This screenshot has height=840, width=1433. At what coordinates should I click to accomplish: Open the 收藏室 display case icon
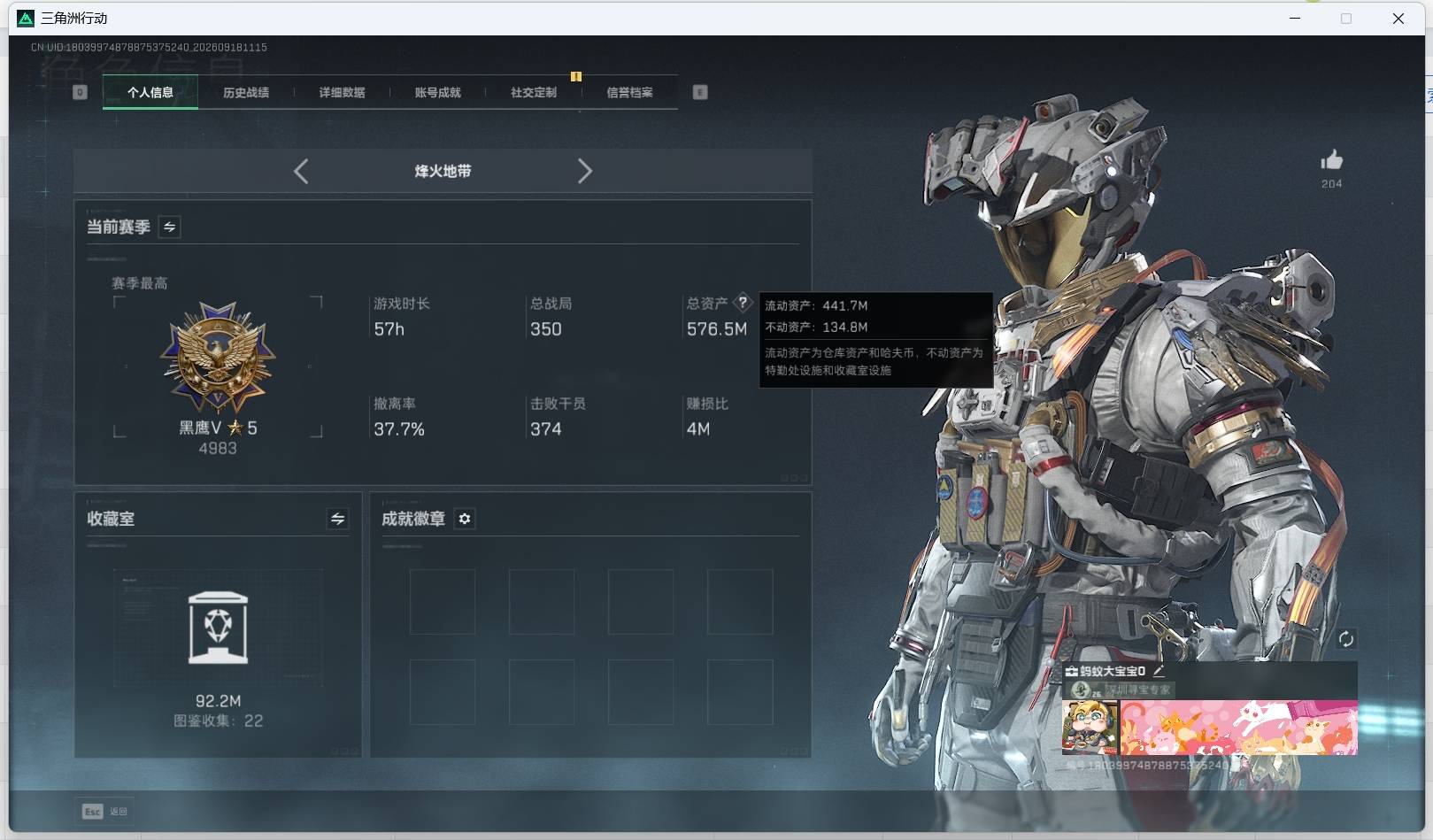click(218, 628)
